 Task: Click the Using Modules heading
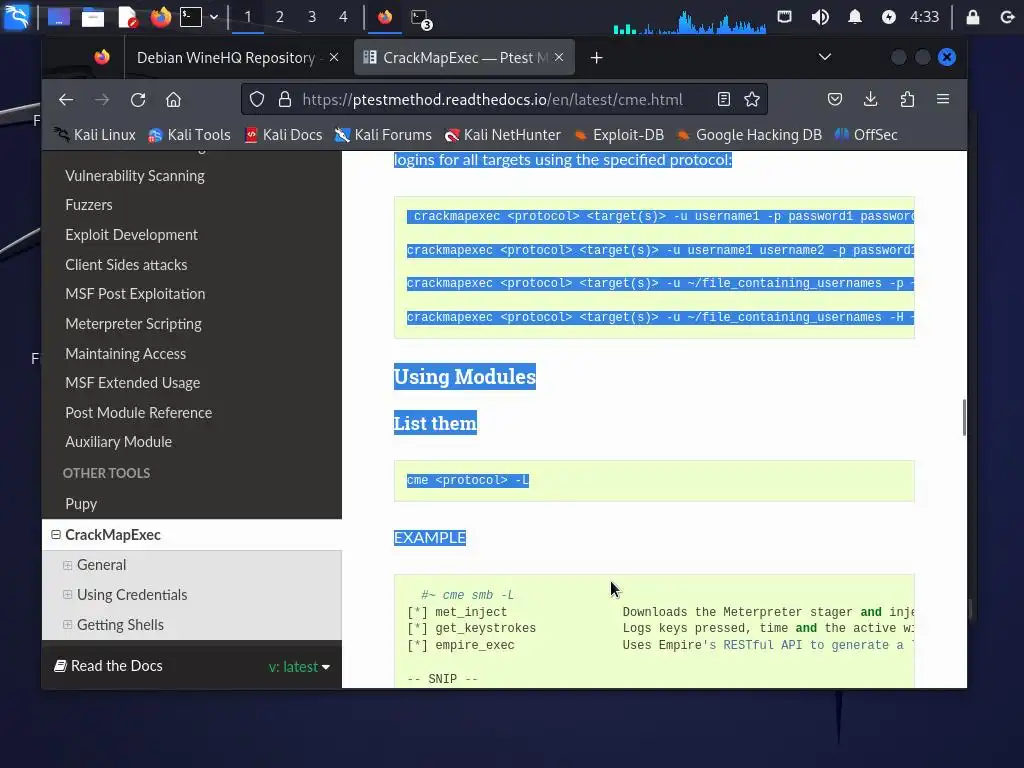pos(464,377)
